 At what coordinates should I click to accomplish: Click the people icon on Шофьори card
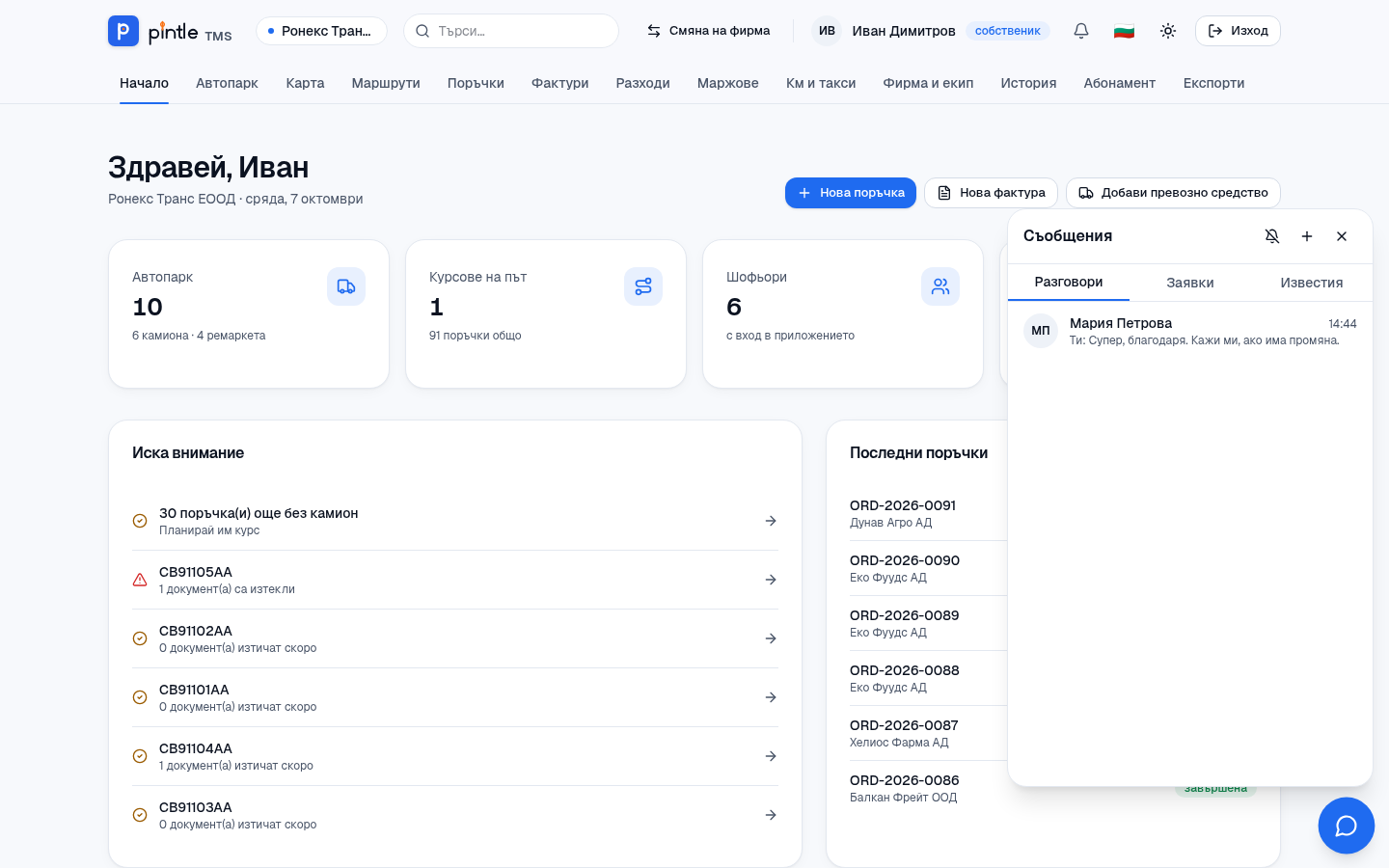tap(940, 286)
